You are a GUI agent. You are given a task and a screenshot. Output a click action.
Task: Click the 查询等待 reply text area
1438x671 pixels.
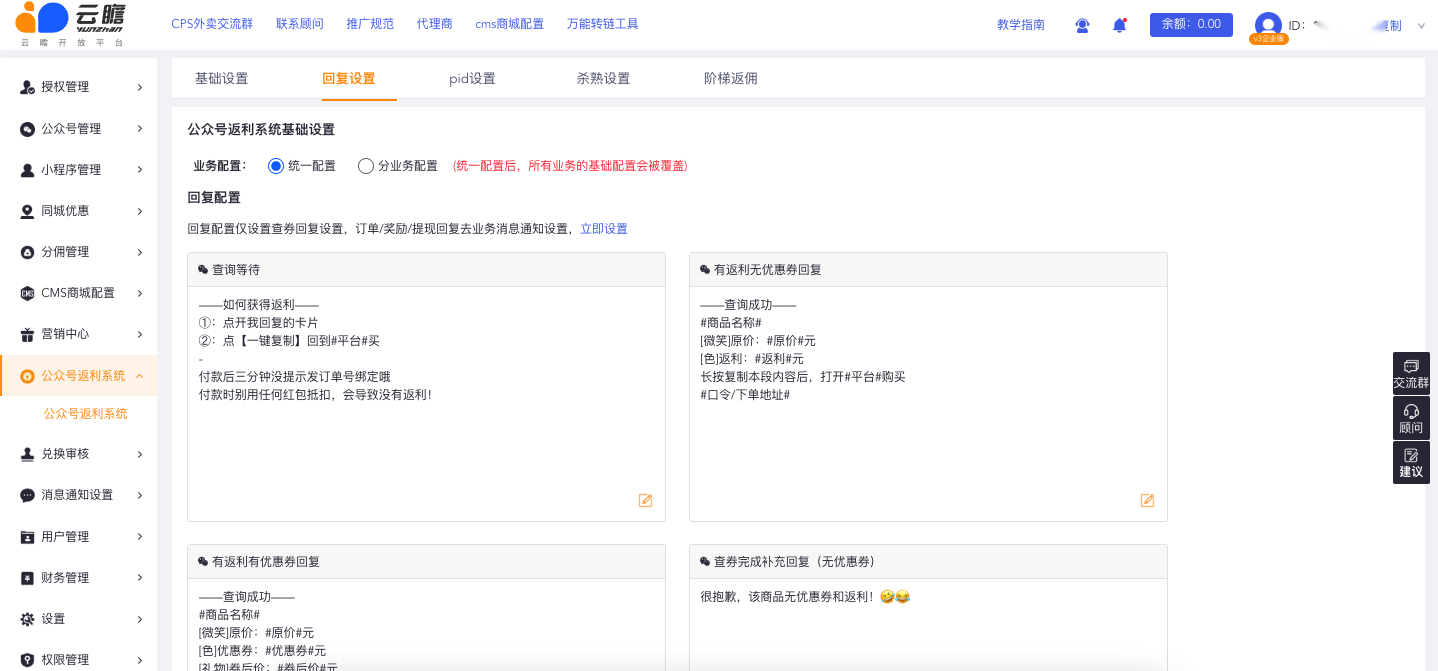coord(426,404)
